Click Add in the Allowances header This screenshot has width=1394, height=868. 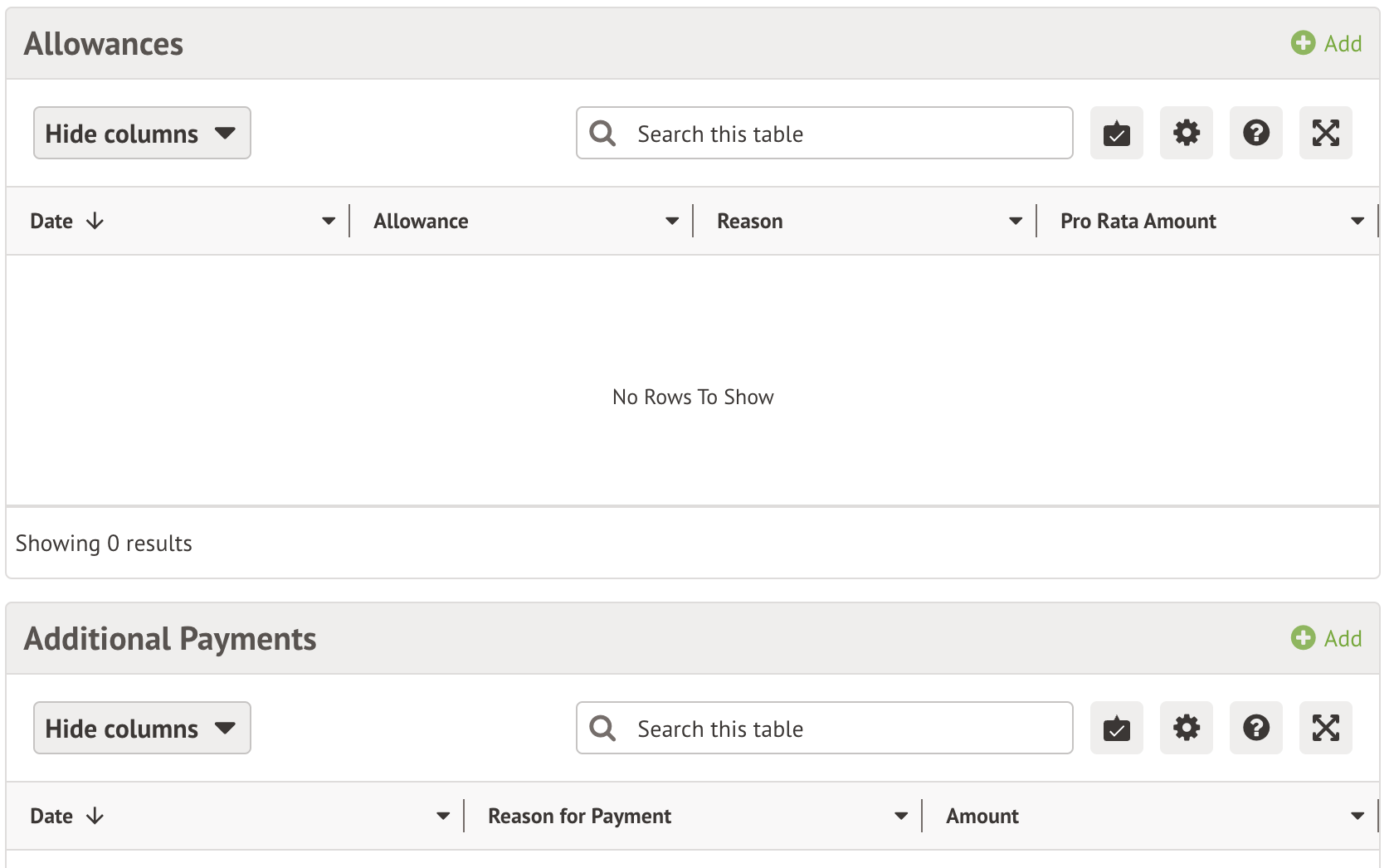pos(1326,43)
